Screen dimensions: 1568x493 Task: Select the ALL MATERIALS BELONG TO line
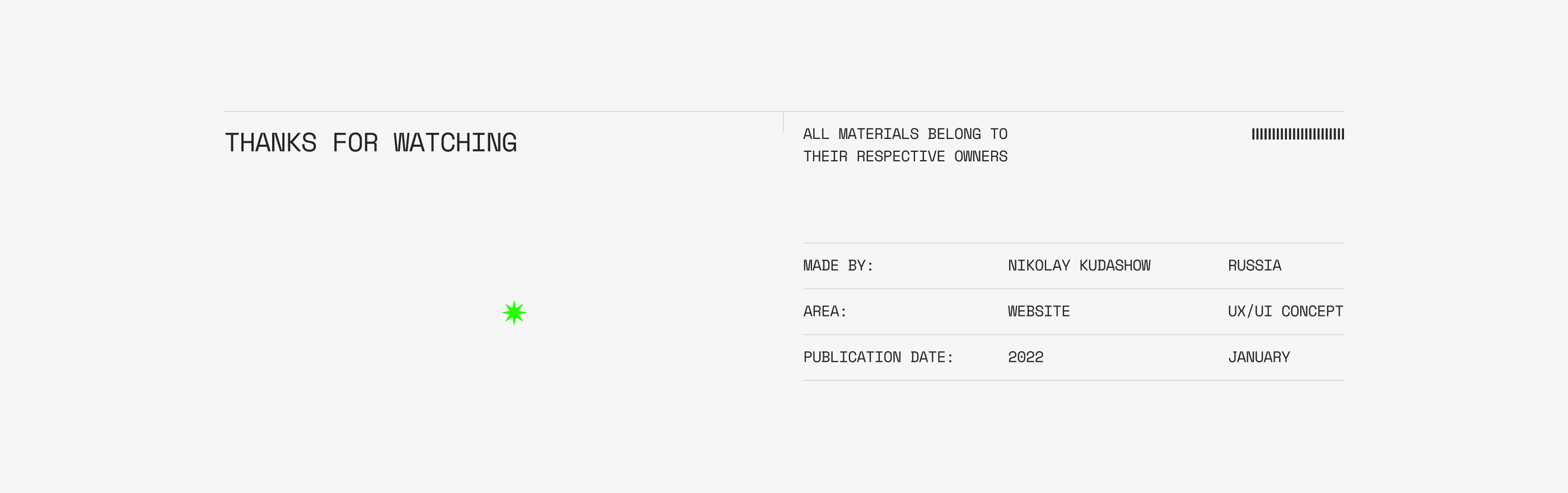coord(904,134)
